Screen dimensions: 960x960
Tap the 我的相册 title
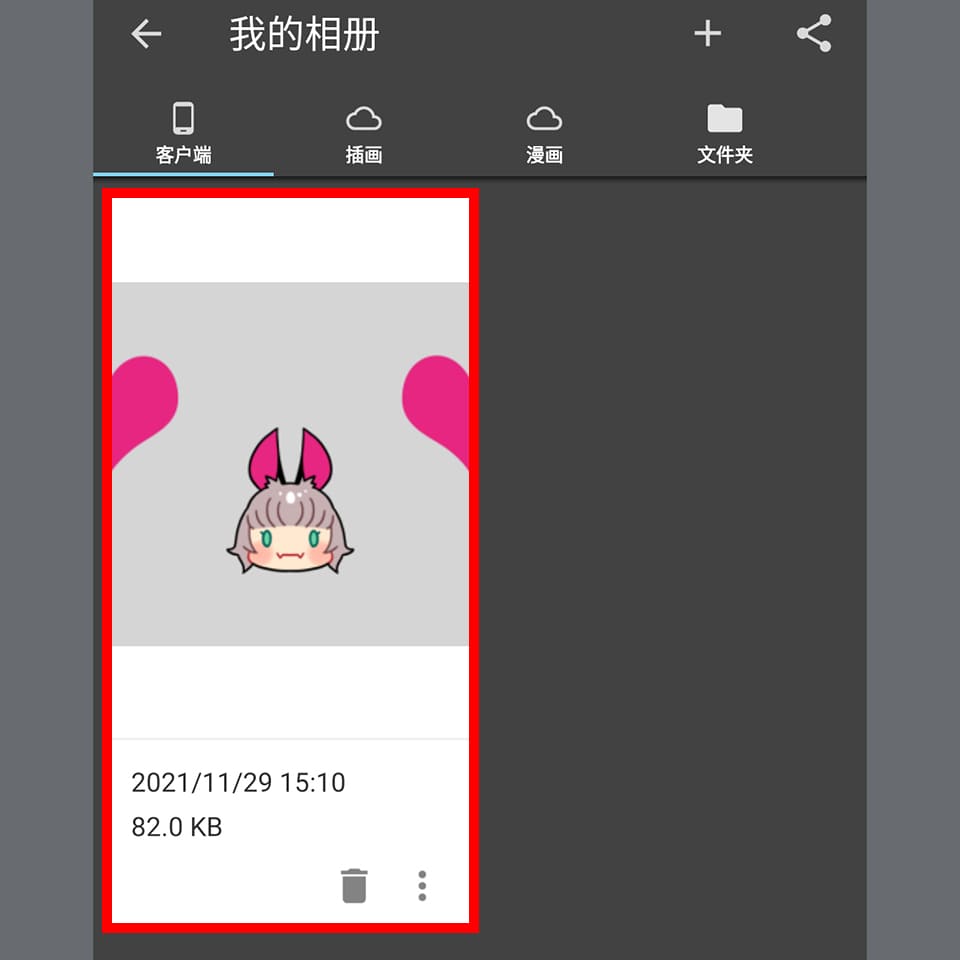(304, 34)
